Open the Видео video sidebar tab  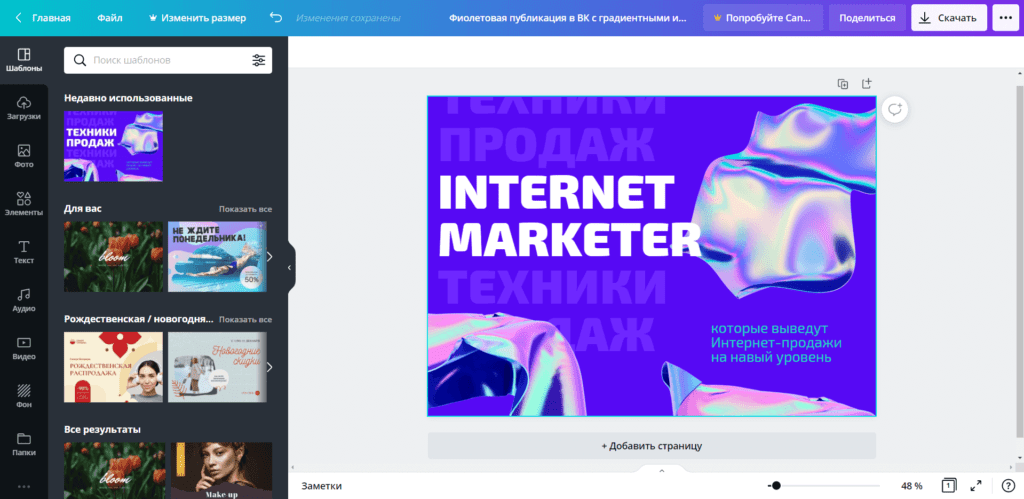[x=24, y=347]
